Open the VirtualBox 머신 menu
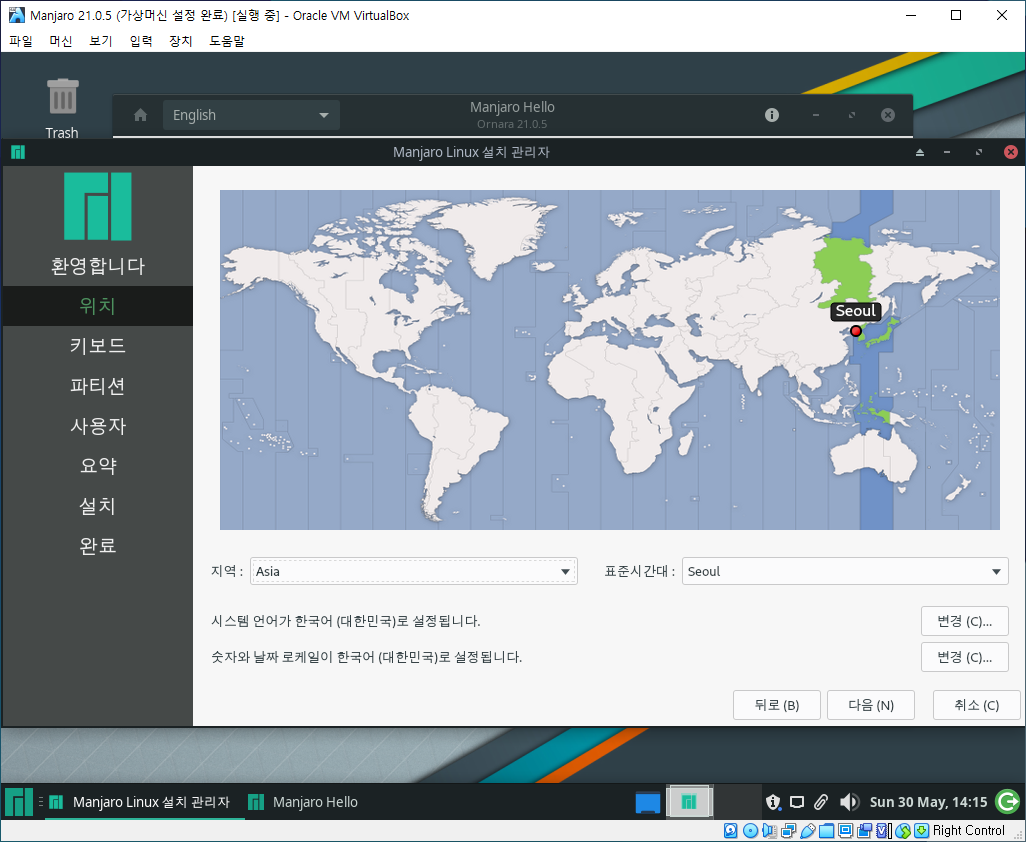 61,41
